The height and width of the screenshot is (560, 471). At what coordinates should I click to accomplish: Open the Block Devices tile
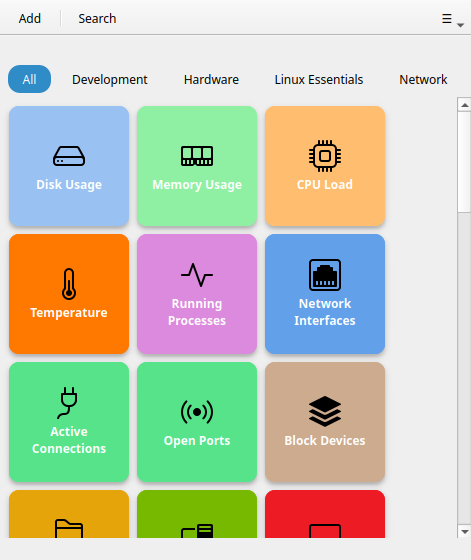[x=325, y=422]
